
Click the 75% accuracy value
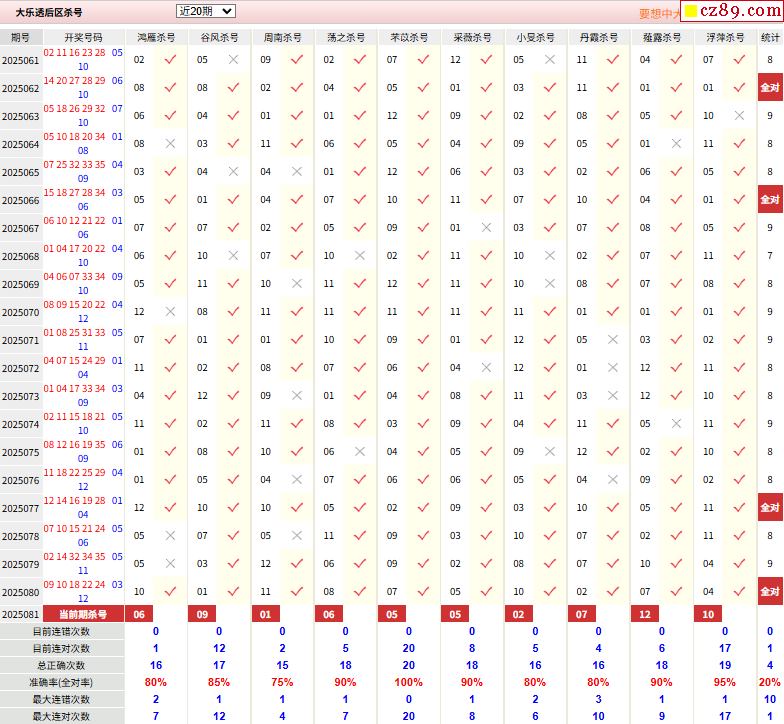pos(282,682)
